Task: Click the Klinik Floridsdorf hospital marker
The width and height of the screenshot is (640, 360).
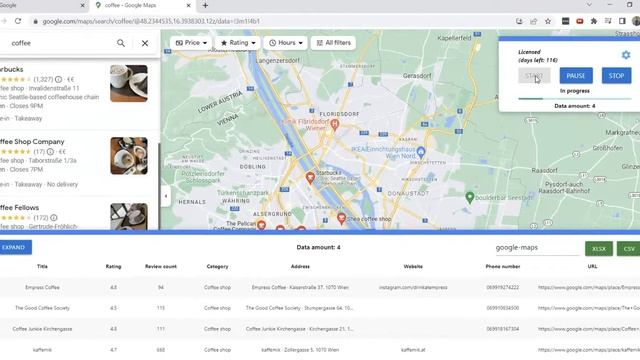Action: tap(335, 124)
